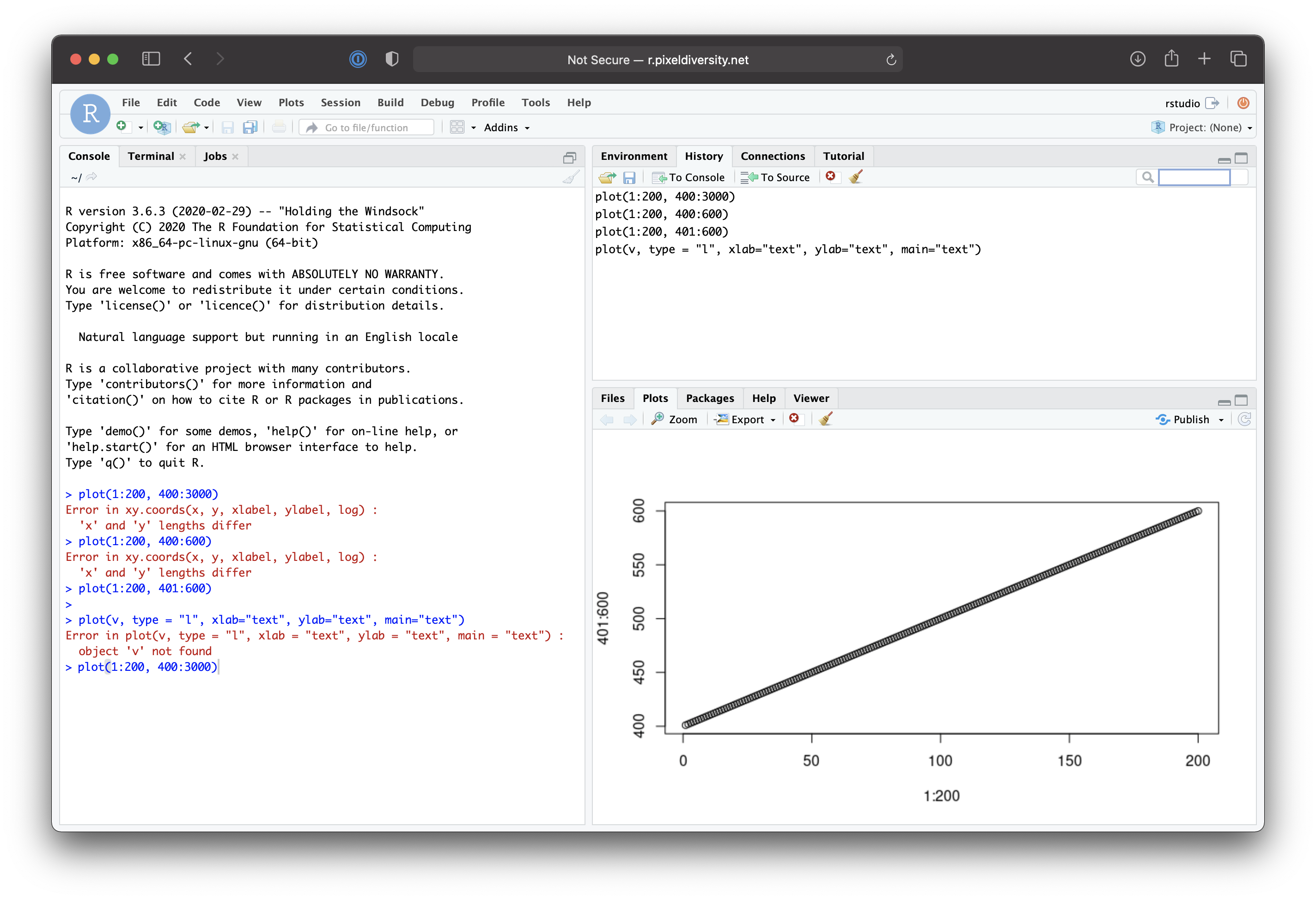
Task: Click the Zoom plot button
Action: click(675, 420)
